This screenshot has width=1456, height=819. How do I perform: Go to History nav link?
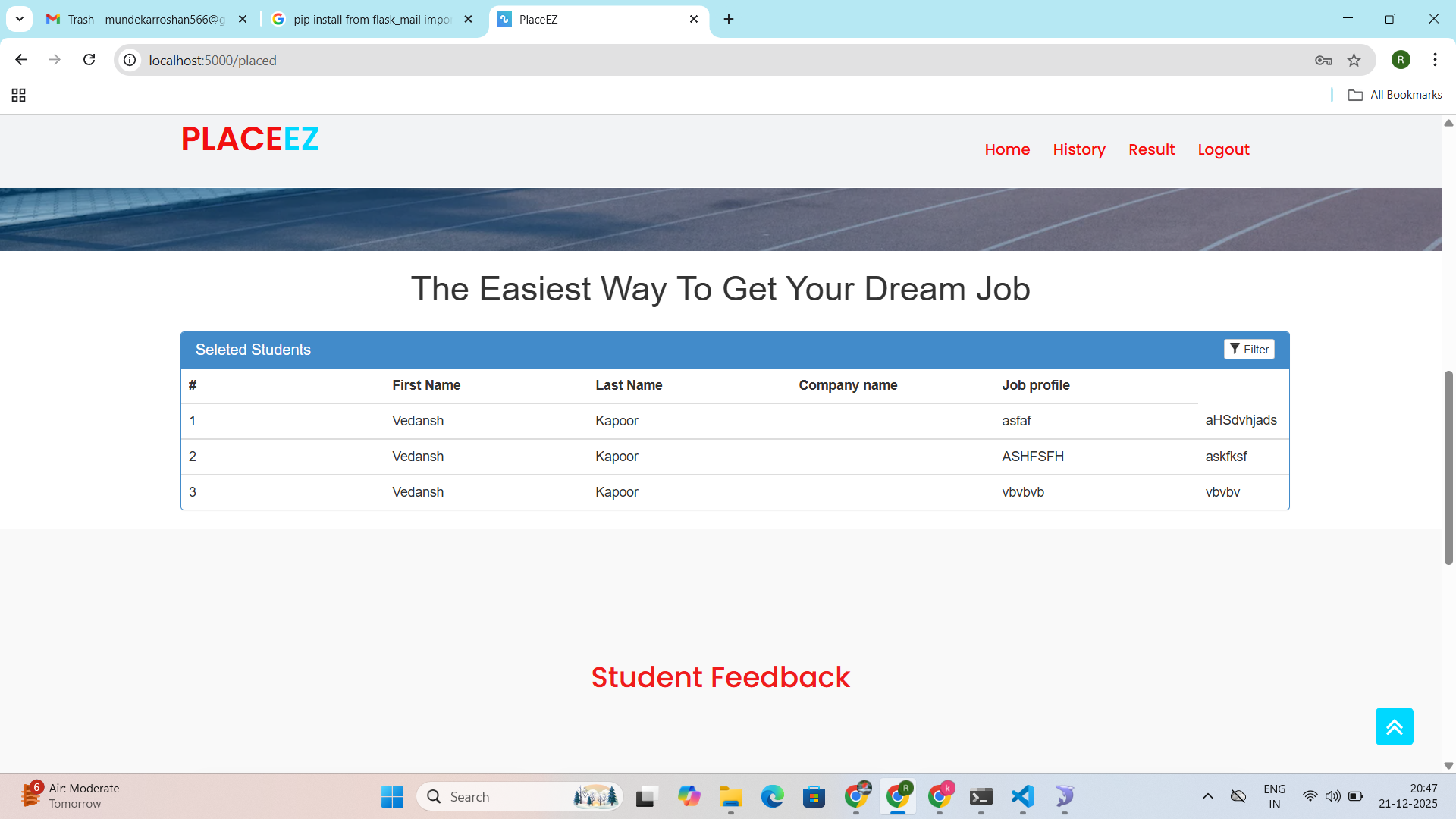[x=1078, y=149]
